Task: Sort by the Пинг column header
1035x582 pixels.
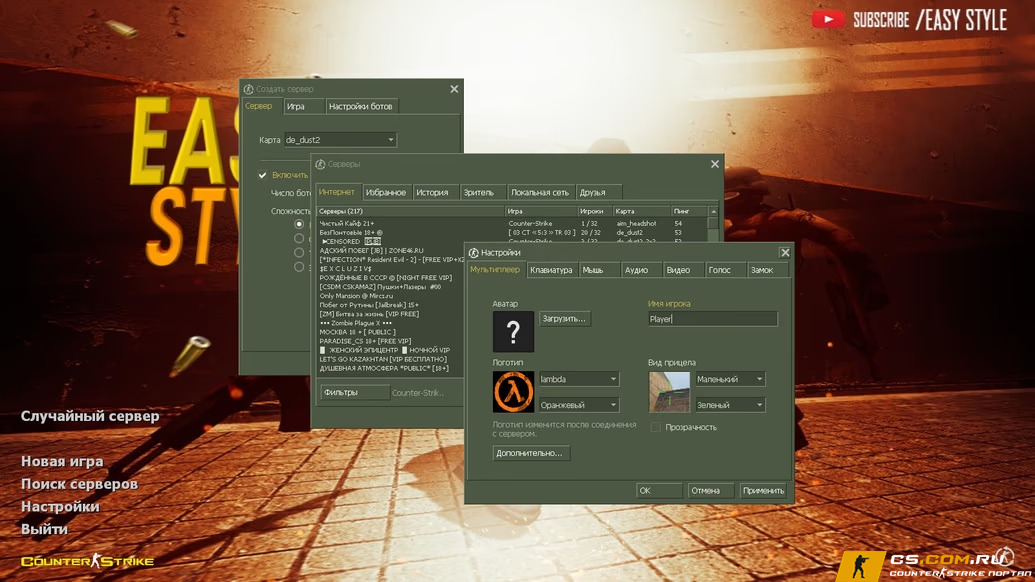Action: [689, 211]
